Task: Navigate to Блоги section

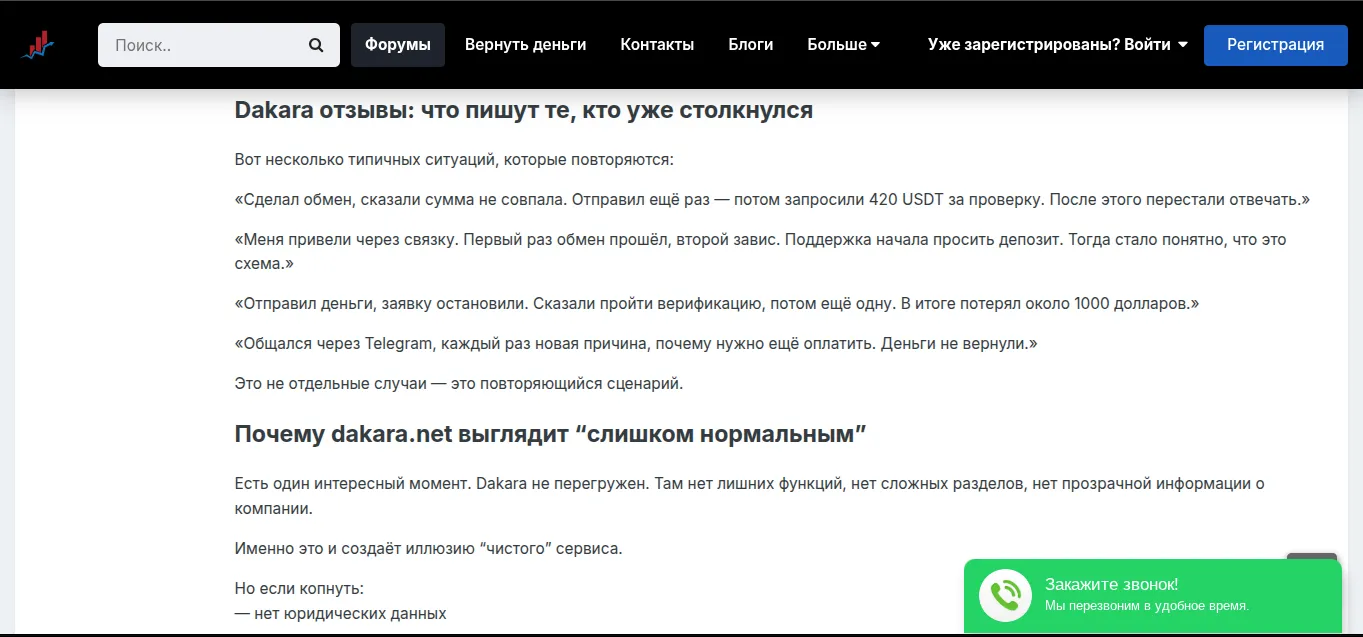Action: point(751,45)
